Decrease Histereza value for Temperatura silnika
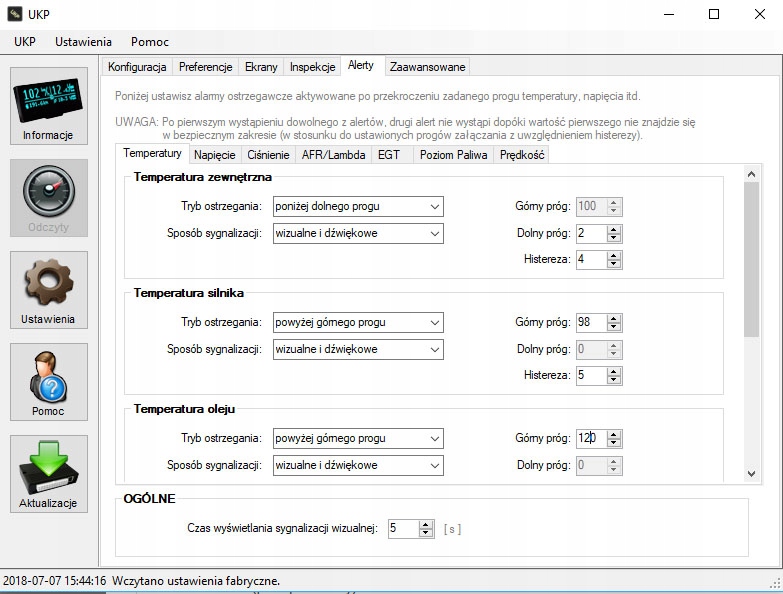783x594 pixels. pyautogui.click(x=614, y=381)
